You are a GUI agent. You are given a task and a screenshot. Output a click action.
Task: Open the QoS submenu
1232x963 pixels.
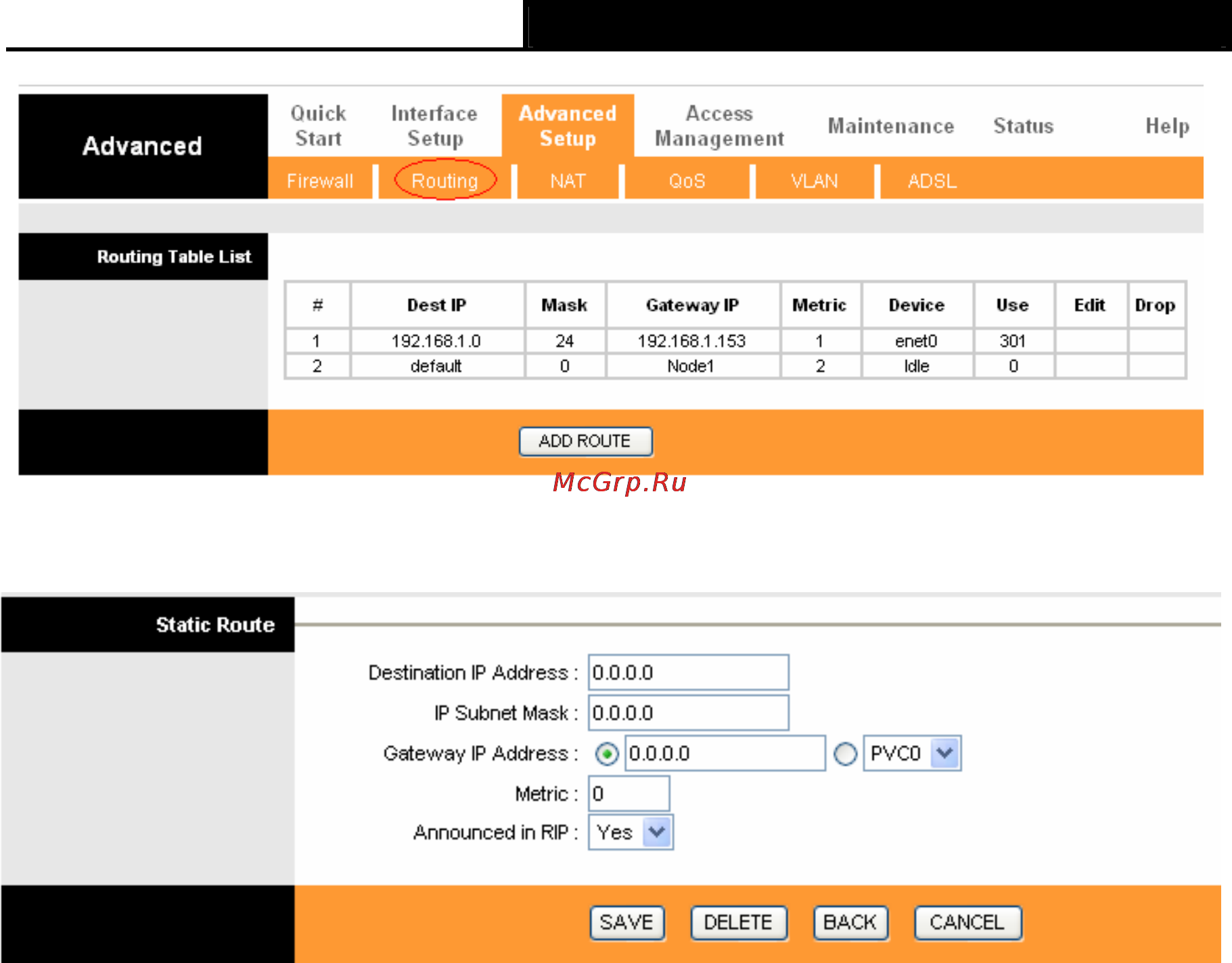click(x=687, y=181)
